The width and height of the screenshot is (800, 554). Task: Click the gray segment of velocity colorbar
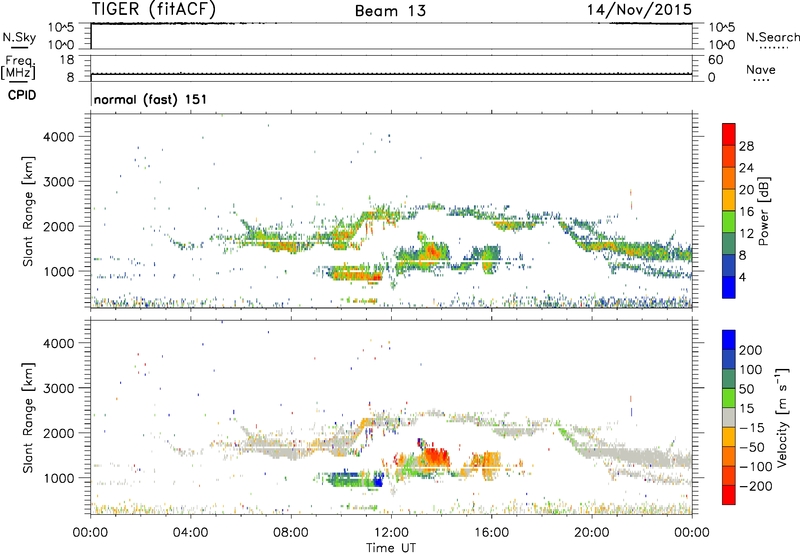click(x=729, y=417)
